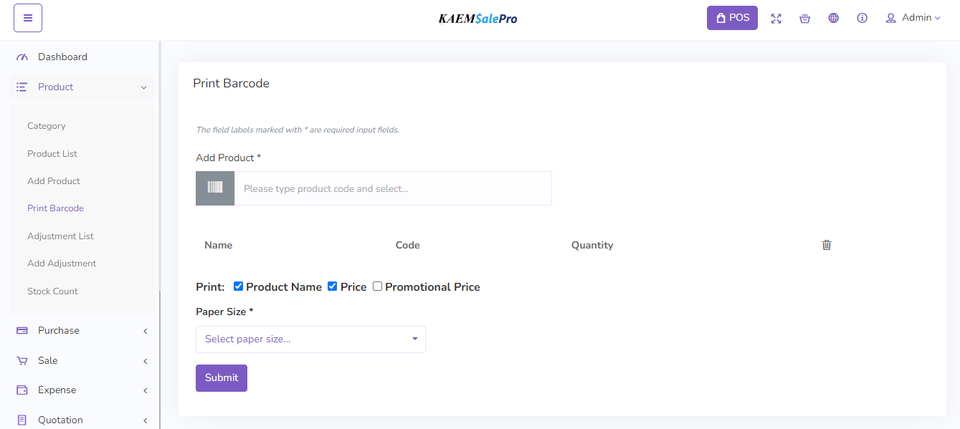Image resolution: width=960 pixels, height=429 pixels.
Task: Open Add Adjustment menu item
Action: [61, 263]
